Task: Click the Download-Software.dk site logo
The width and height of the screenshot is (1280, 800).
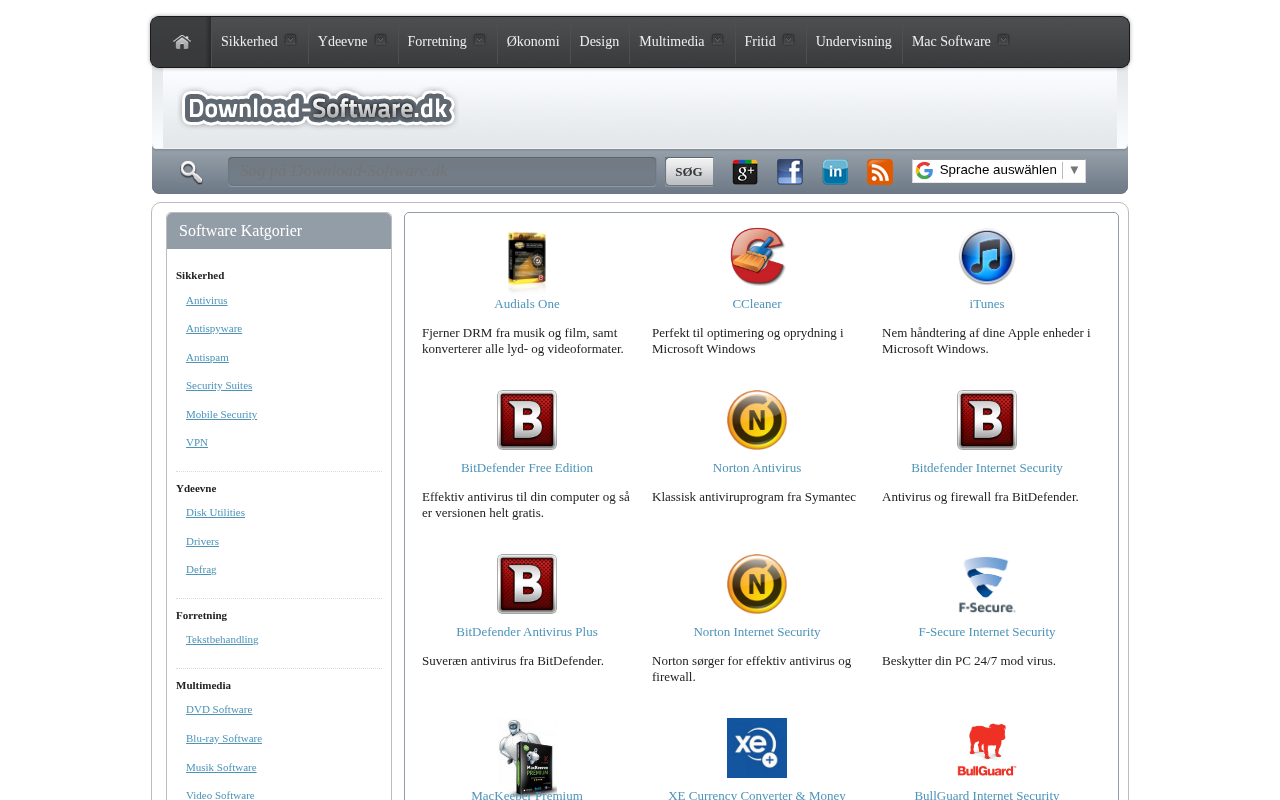Action: (318, 108)
